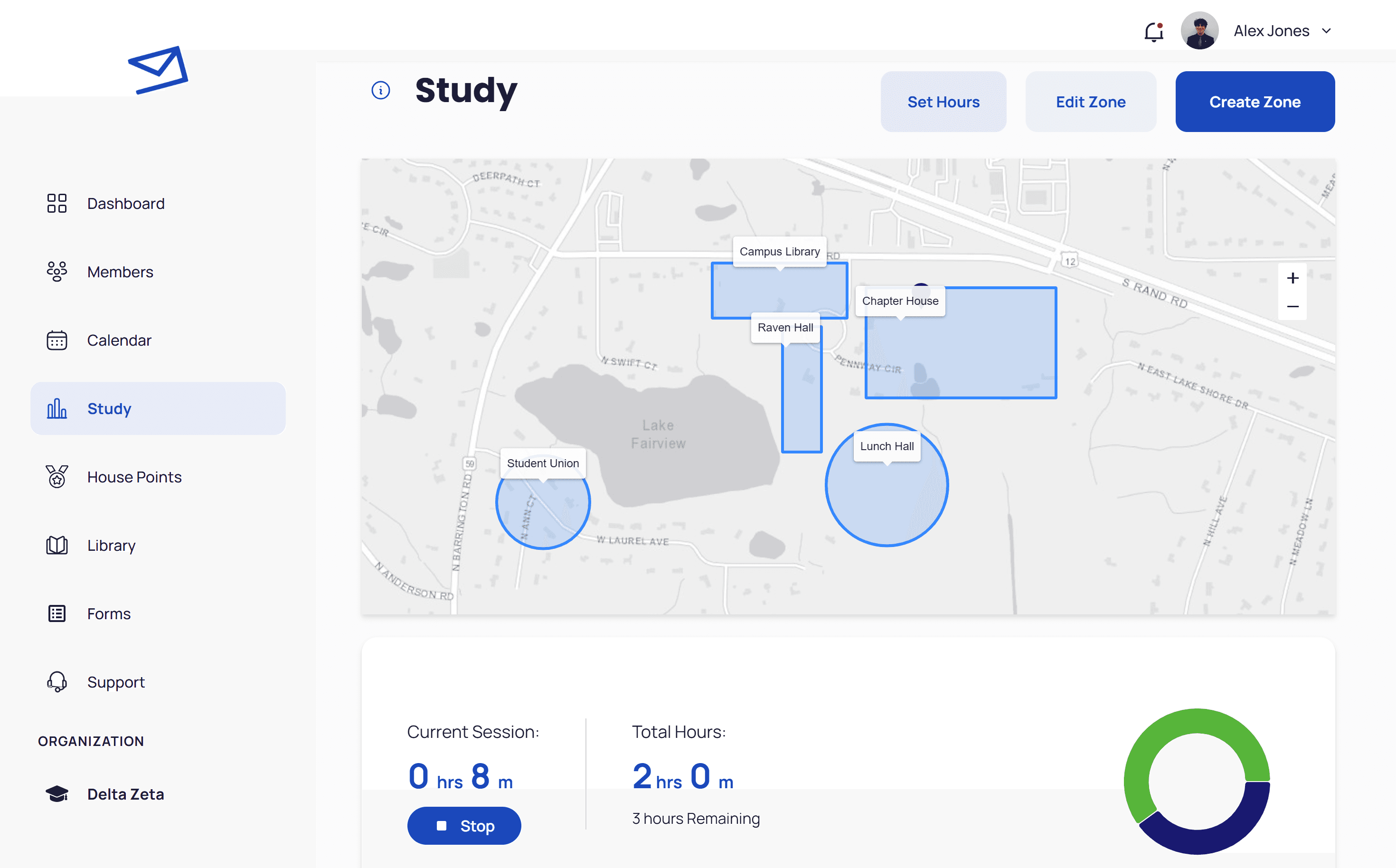1396x868 pixels.
Task: Open Edit Zone
Action: coord(1091,102)
